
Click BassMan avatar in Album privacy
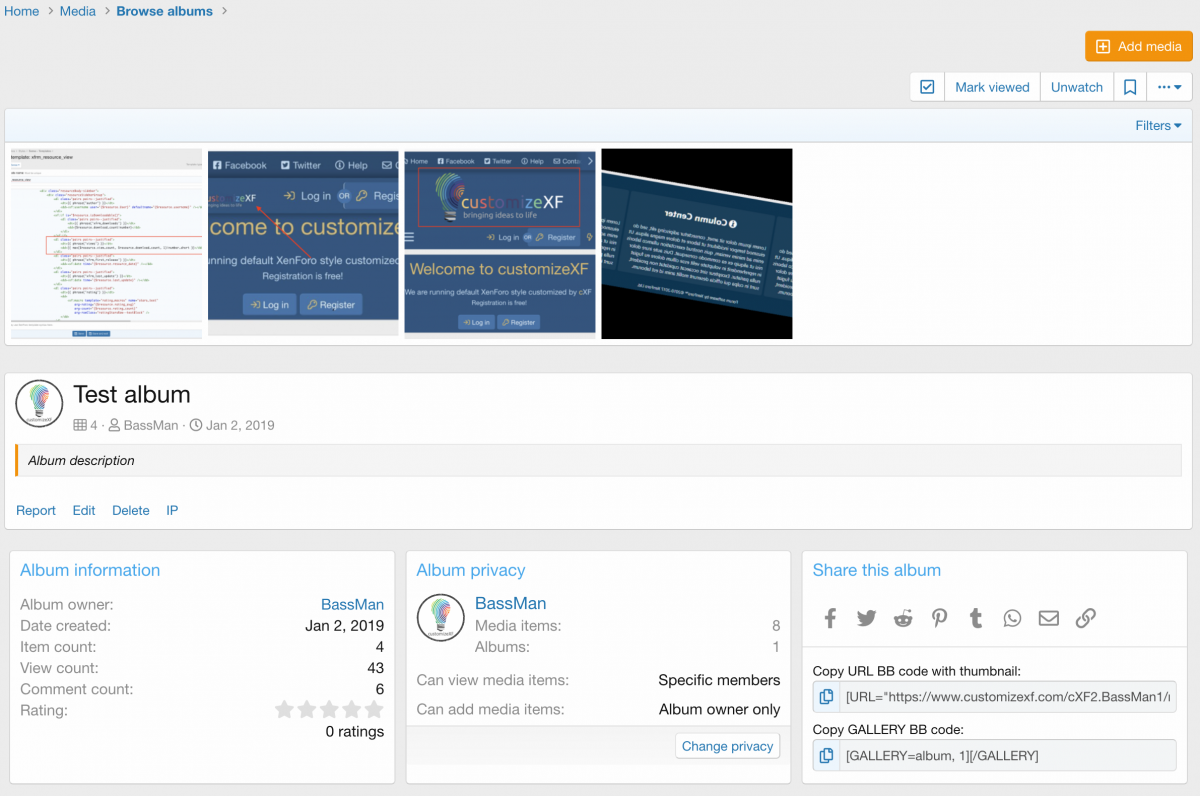(x=441, y=618)
